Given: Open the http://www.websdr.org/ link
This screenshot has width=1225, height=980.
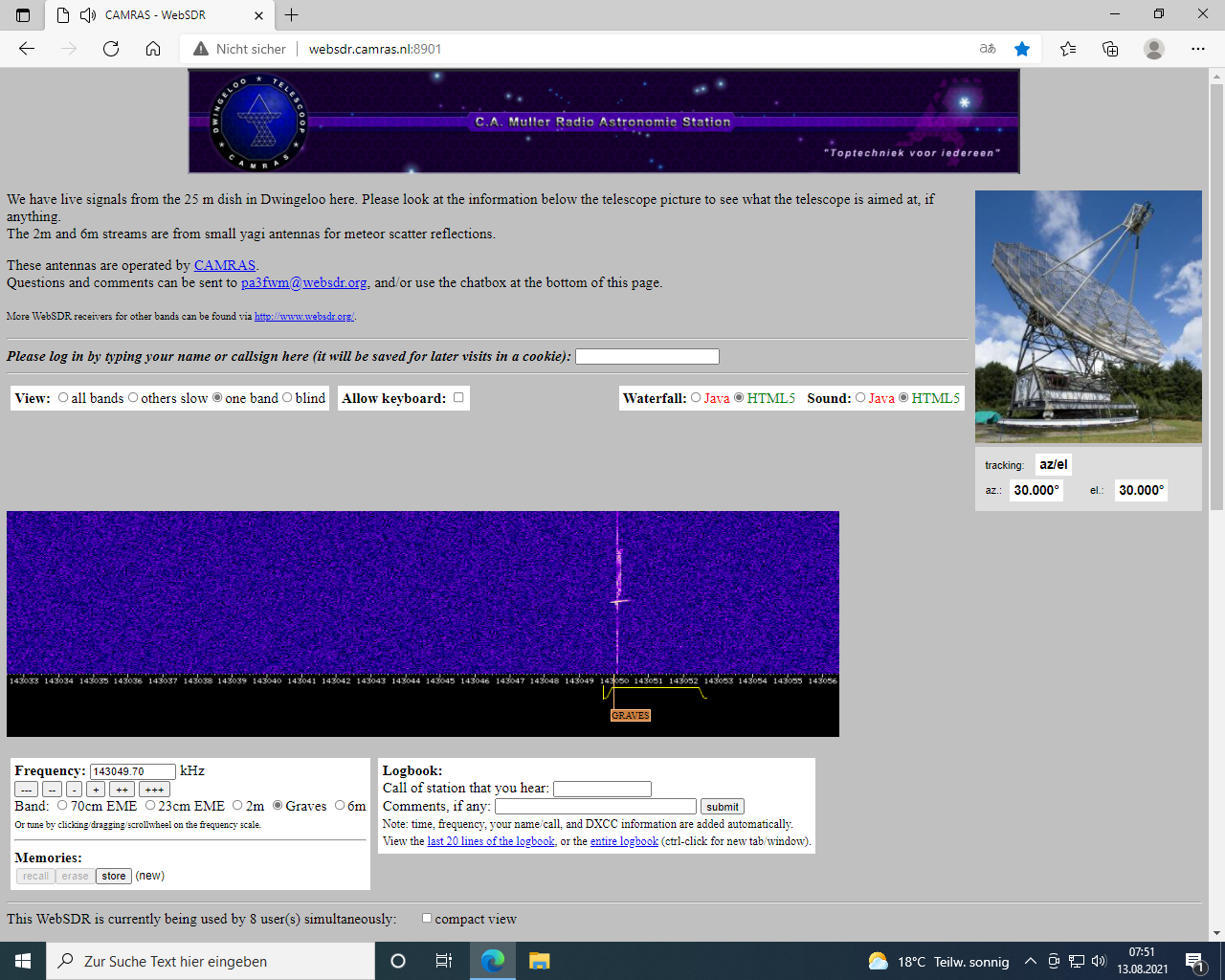Looking at the screenshot, I should (x=304, y=316).
